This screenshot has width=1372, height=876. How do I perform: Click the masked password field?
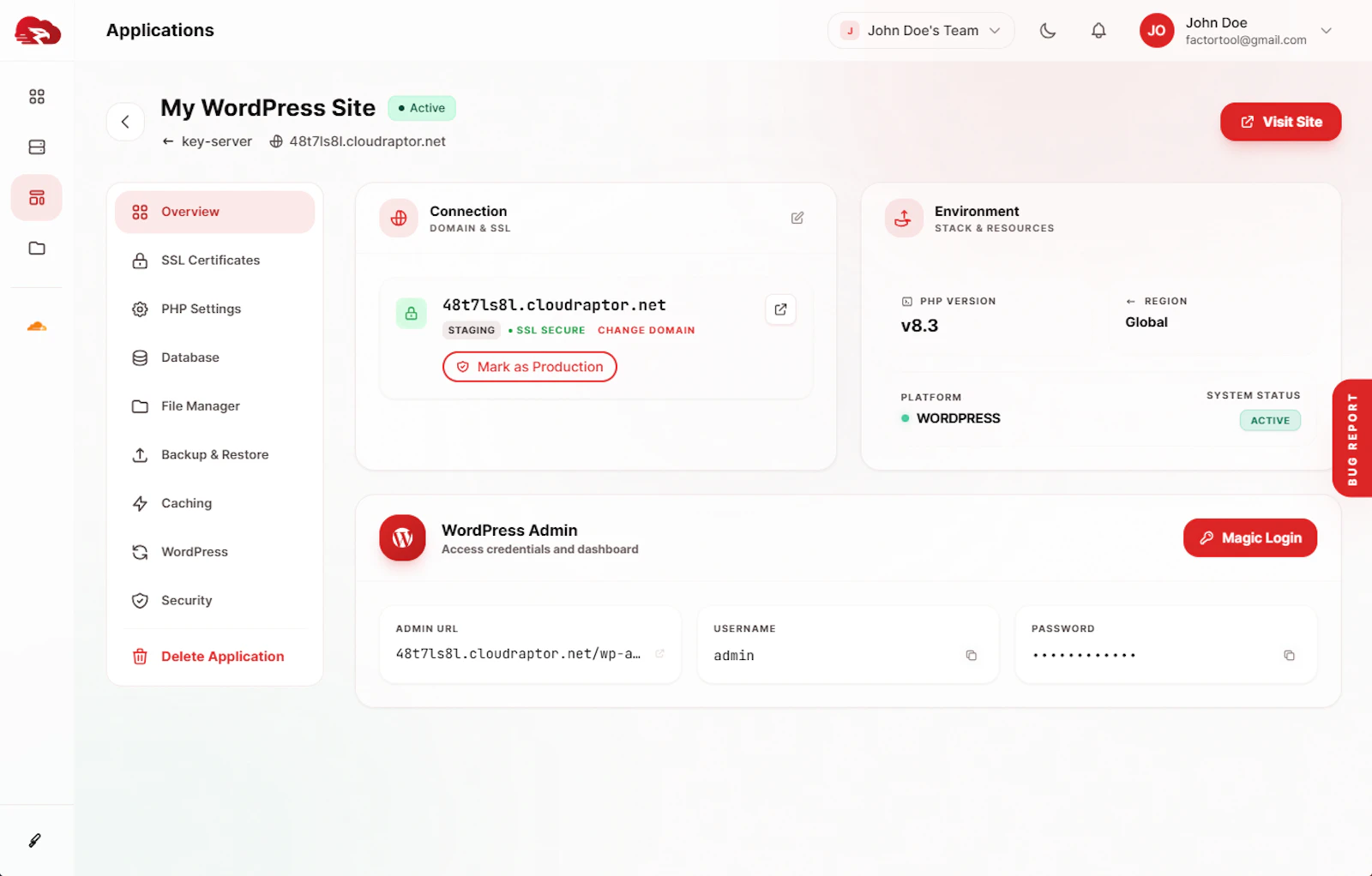(x=1084, y=656)
